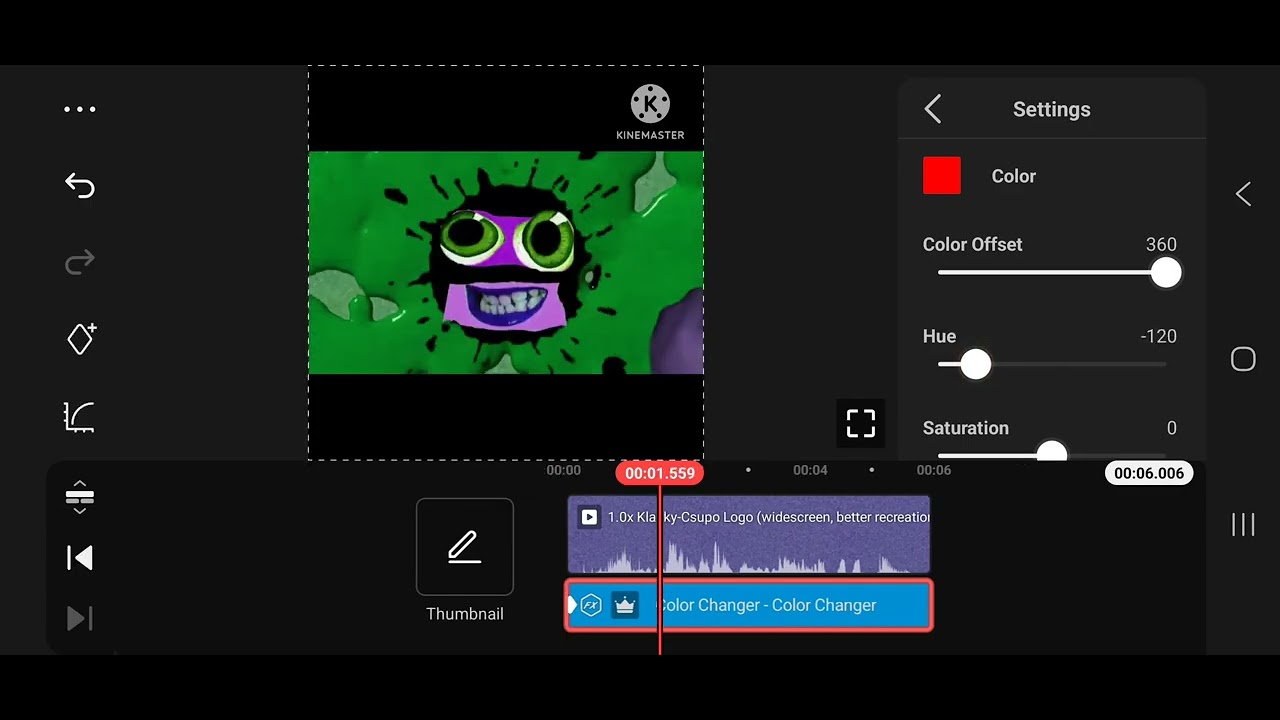Click the 00:06 timeline ruler mark
The height and width of the screenshot is (720, 1280).
(934, 470)
